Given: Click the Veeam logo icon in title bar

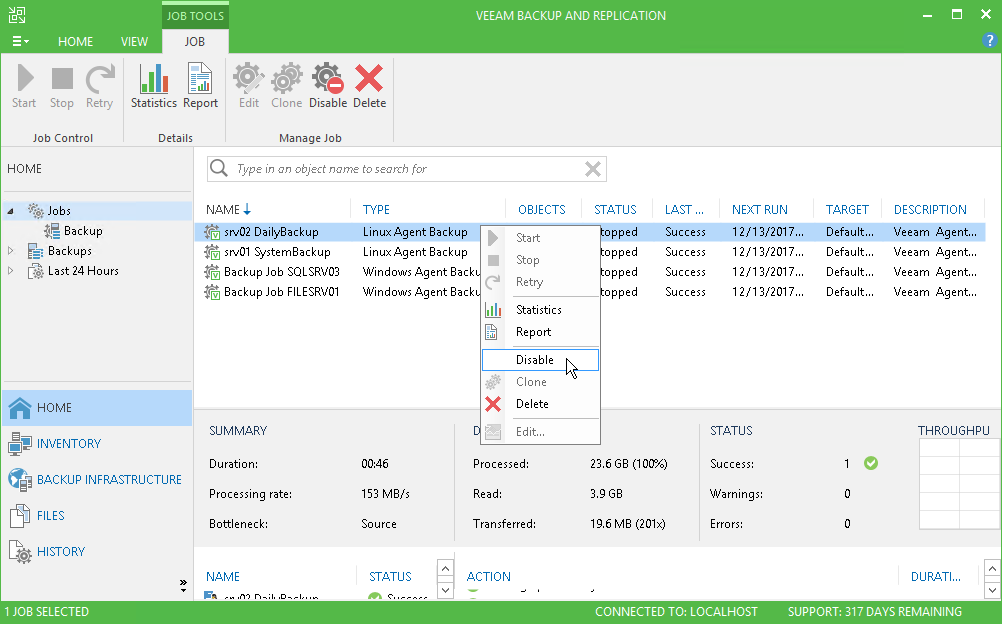Looking at the screenshot, I should coord(17,15).
